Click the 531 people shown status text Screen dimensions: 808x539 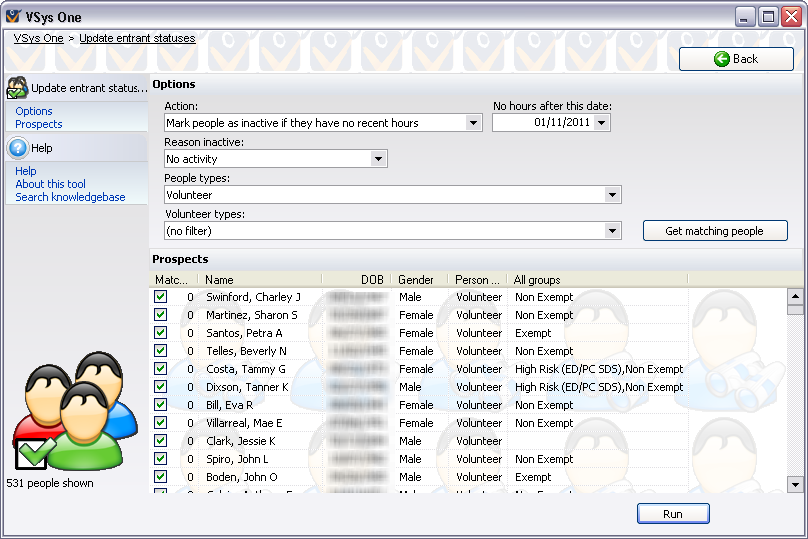point(50,483)
